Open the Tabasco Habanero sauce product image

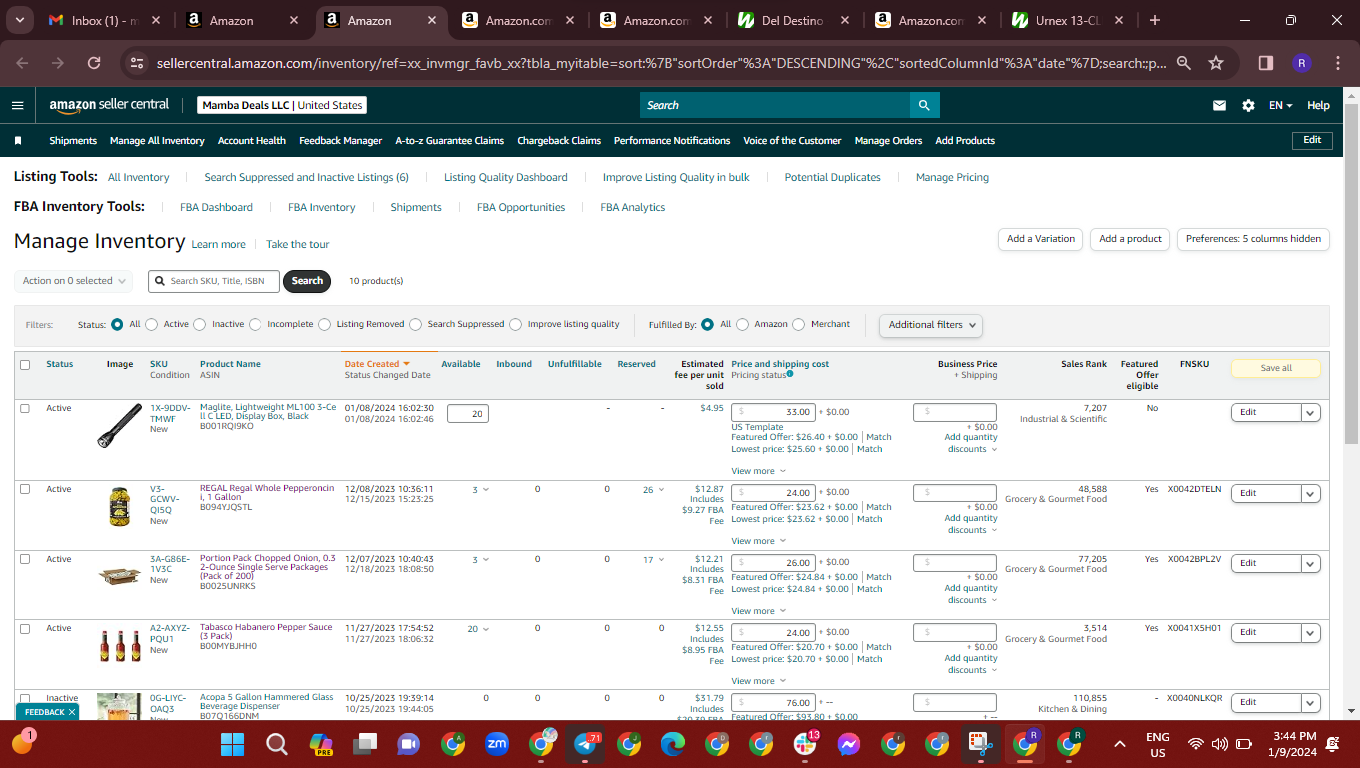tap(120, 646)
